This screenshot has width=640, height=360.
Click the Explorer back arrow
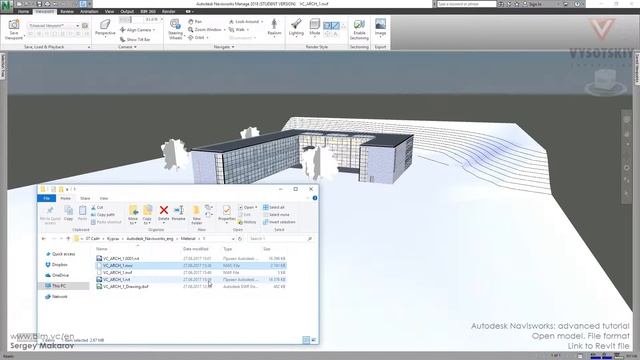coord(44,239)
